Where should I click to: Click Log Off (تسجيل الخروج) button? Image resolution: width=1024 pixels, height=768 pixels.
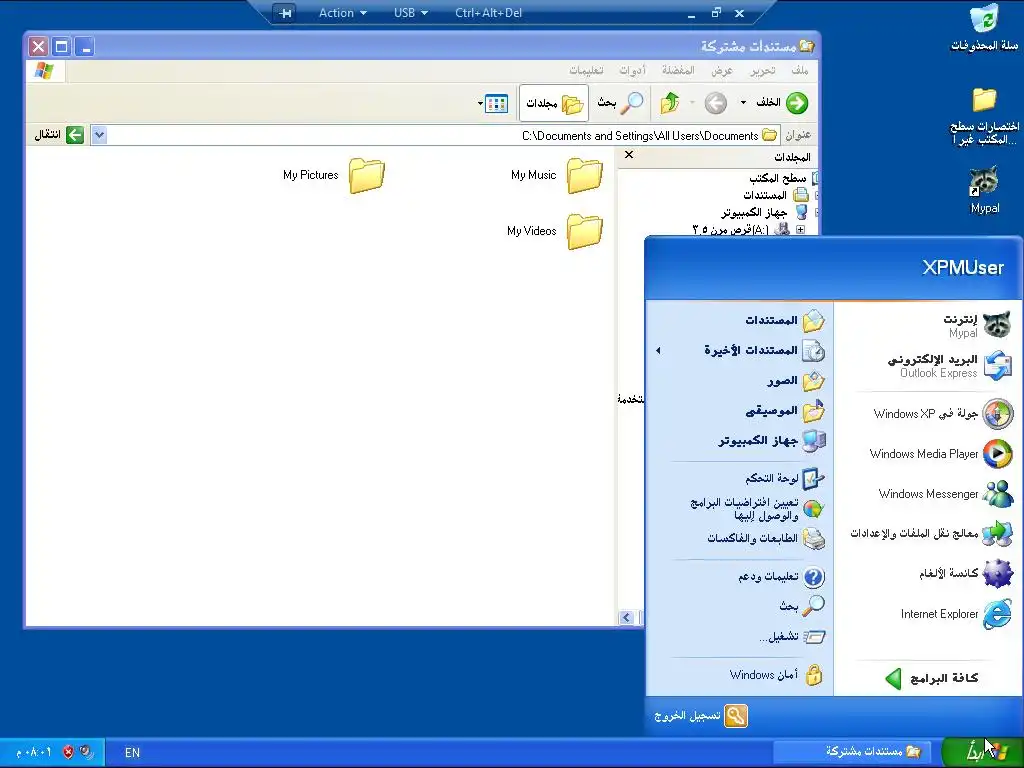coord(701,716)
